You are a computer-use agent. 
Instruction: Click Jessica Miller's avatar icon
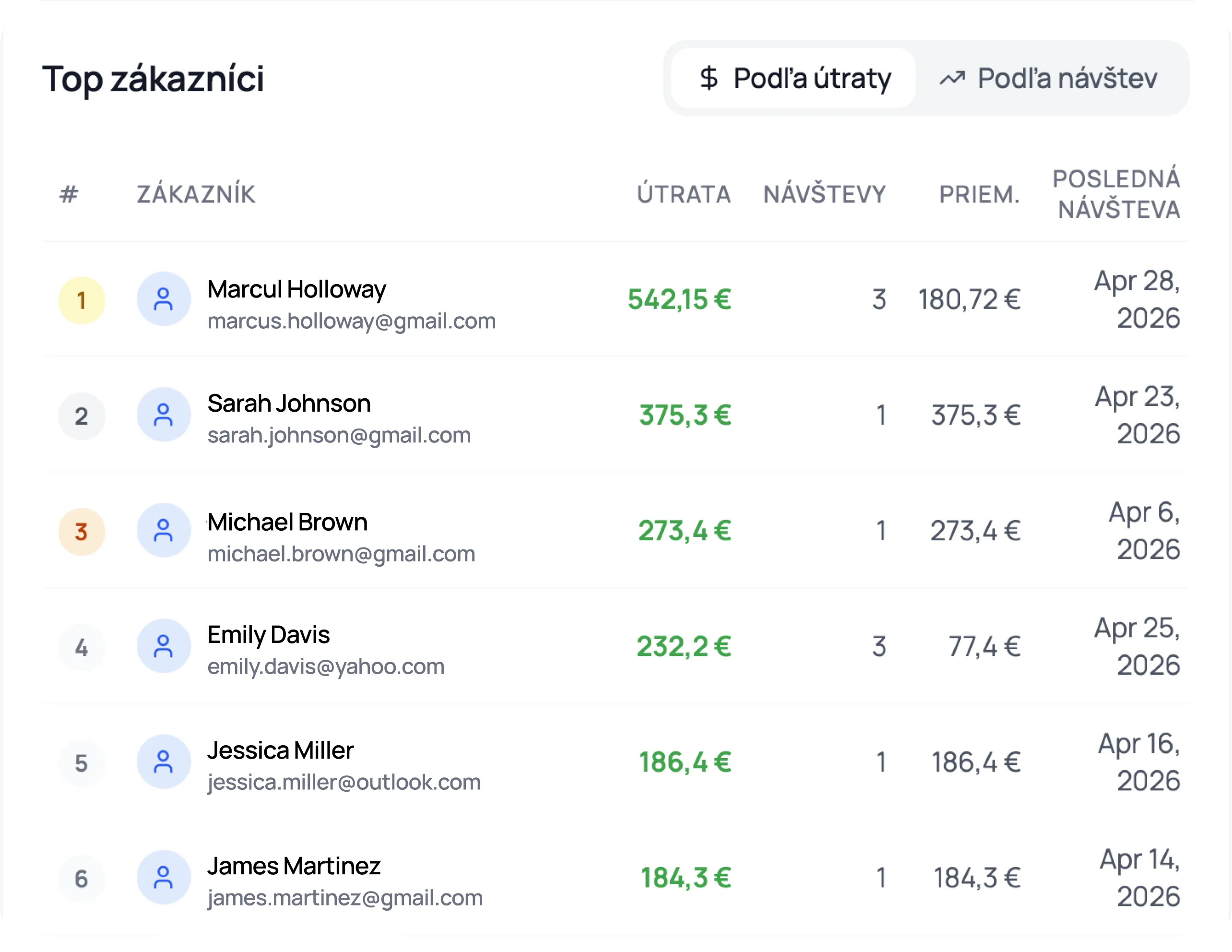click(x=164, y=762)
